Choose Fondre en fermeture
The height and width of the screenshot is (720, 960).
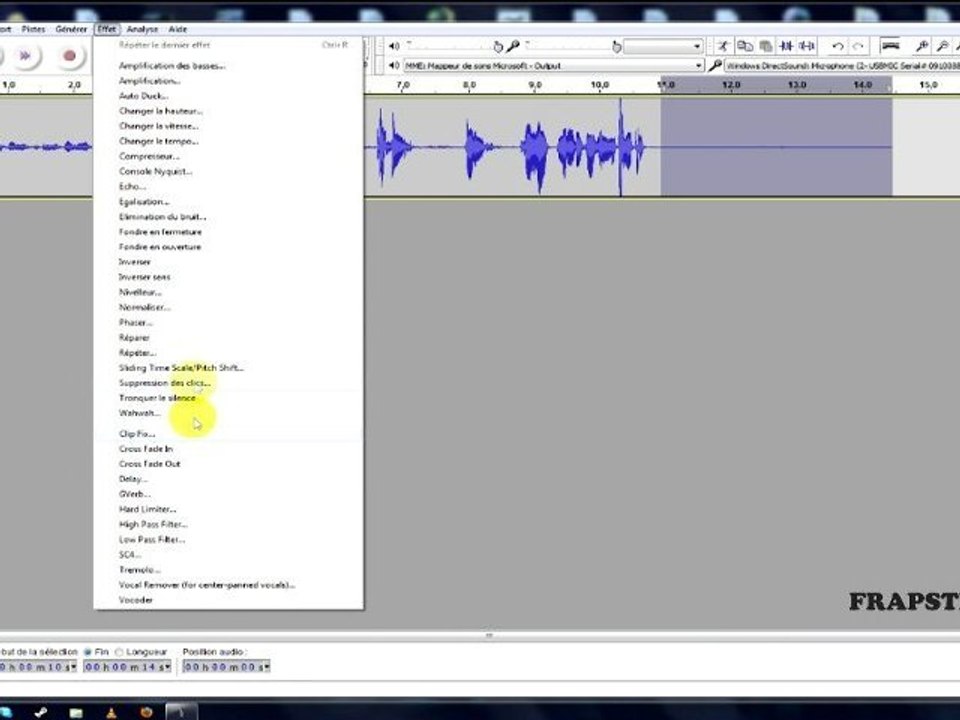[x=228, y=231]
